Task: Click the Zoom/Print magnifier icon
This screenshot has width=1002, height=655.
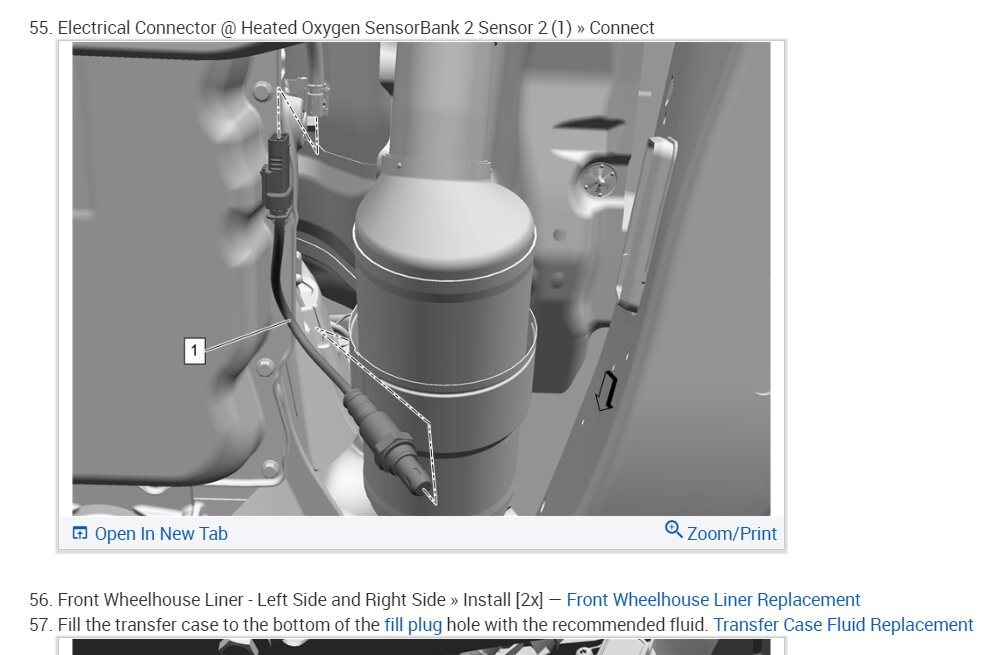Action: pyautogui.click(x=674, y=530)
